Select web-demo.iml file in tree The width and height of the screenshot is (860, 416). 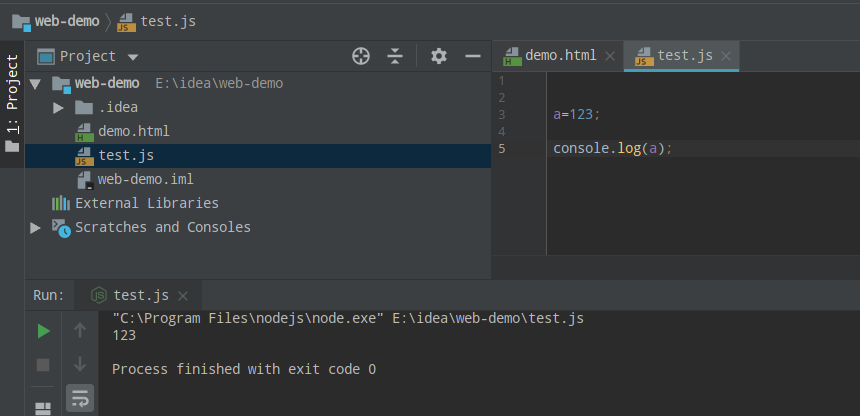point(145,179)
